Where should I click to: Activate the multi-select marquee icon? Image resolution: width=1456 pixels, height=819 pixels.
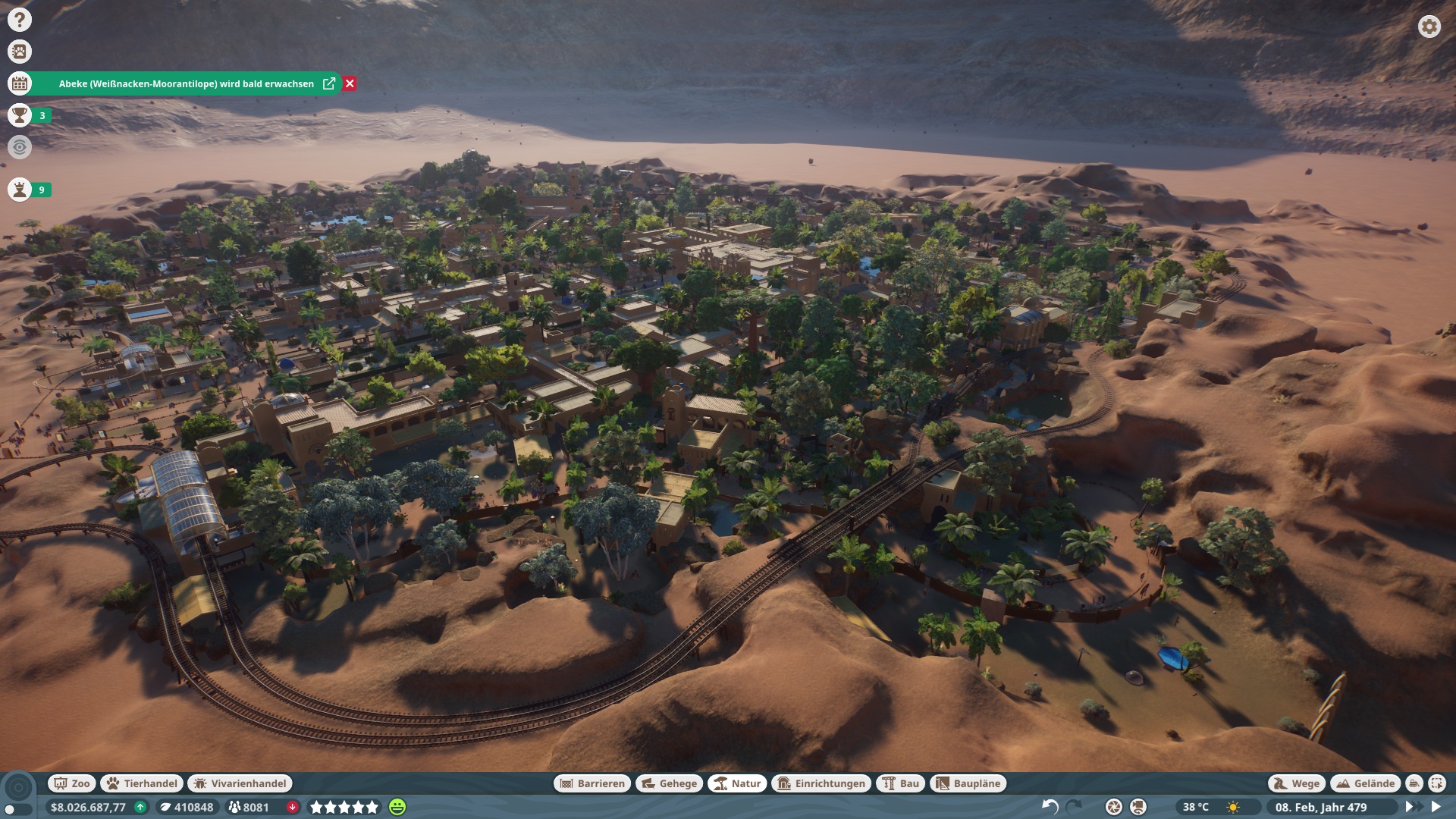1437,783
